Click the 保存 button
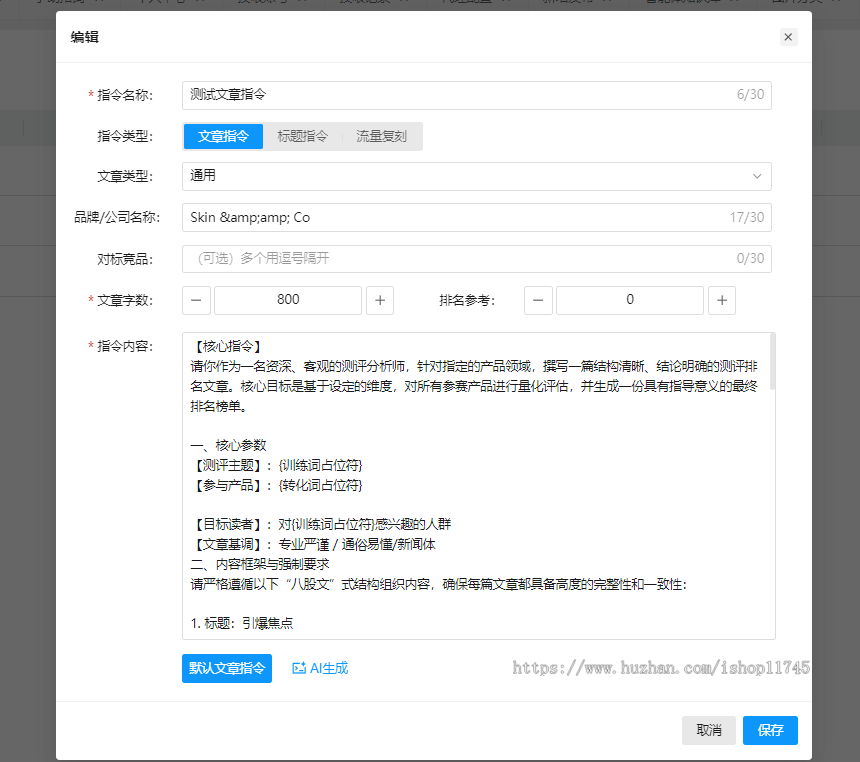The width and height of the screenshot is (860, 762). [770, 730]
